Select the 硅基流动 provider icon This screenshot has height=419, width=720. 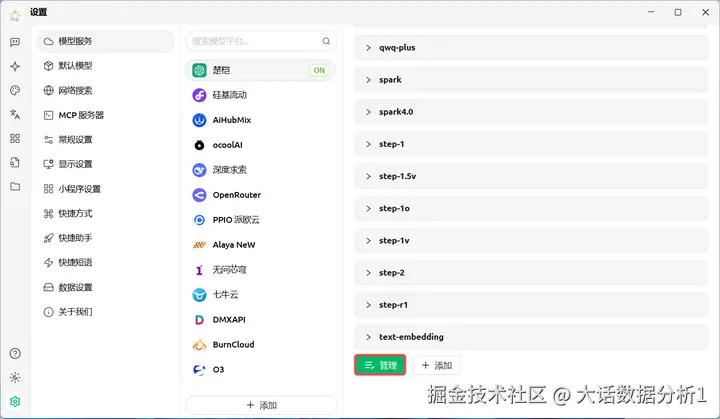click(199, 95)
